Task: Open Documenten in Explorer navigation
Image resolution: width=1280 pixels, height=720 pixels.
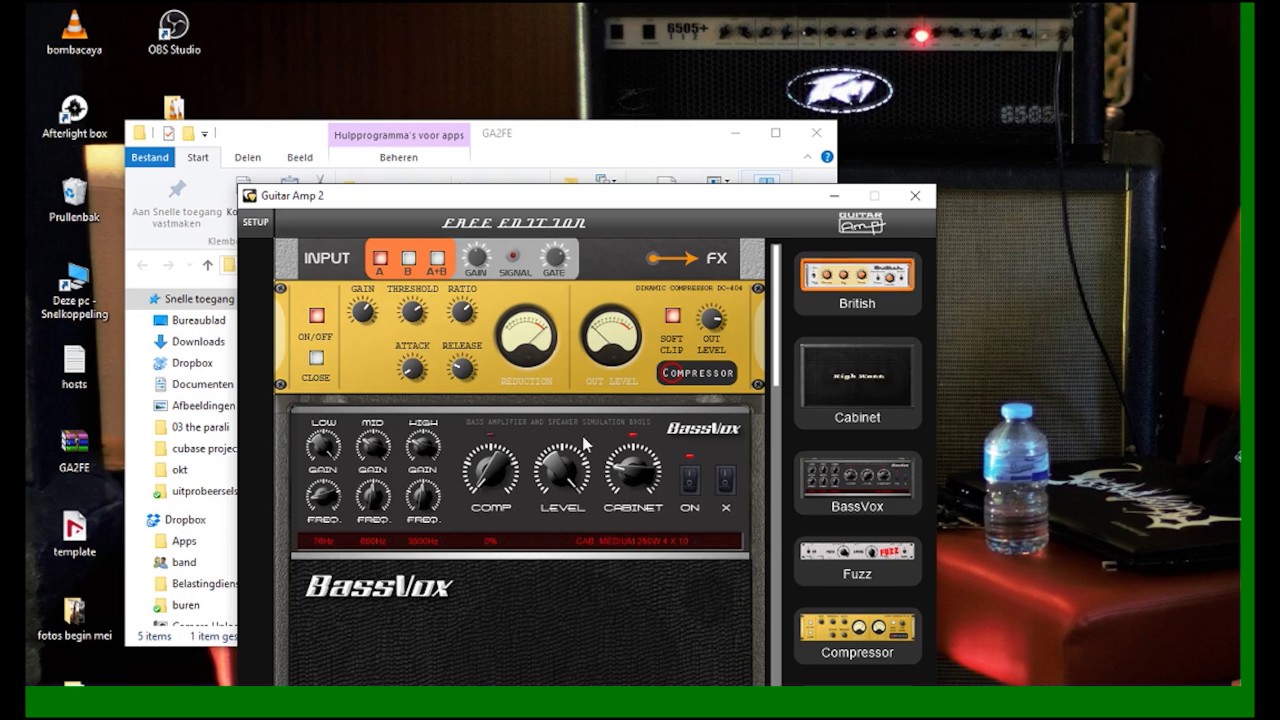Action: click(x=194, y=384)
